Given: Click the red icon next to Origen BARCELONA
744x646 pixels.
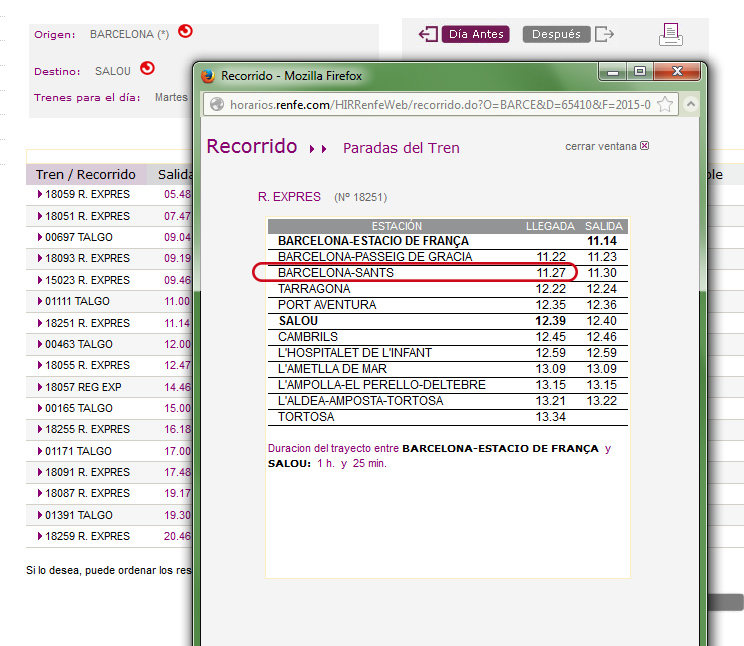Looking at the screenshot, I should 185,31.
